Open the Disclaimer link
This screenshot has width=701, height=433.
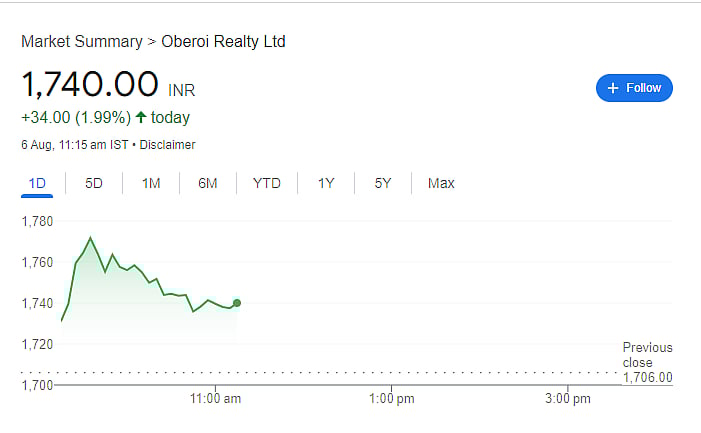(x=168, y=145)
